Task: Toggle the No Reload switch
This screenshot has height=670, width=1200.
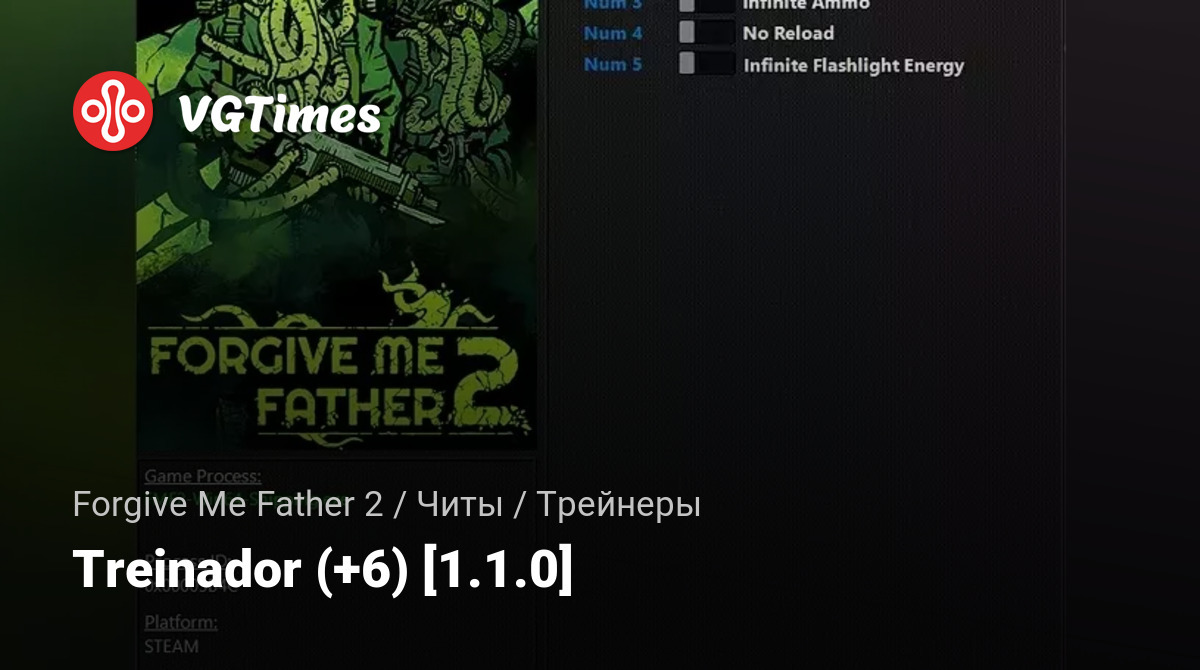Action: tap(706, 33)
